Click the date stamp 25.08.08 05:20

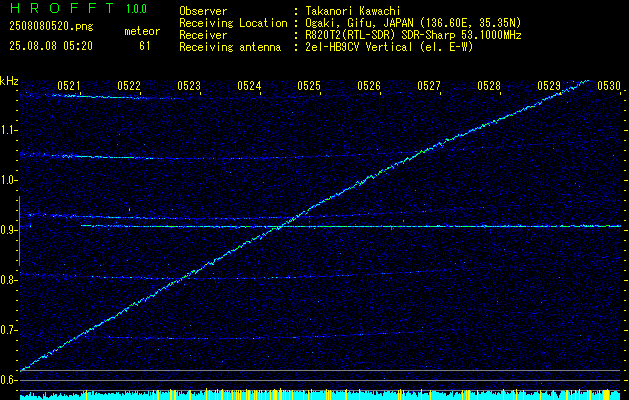pos(51,46)
